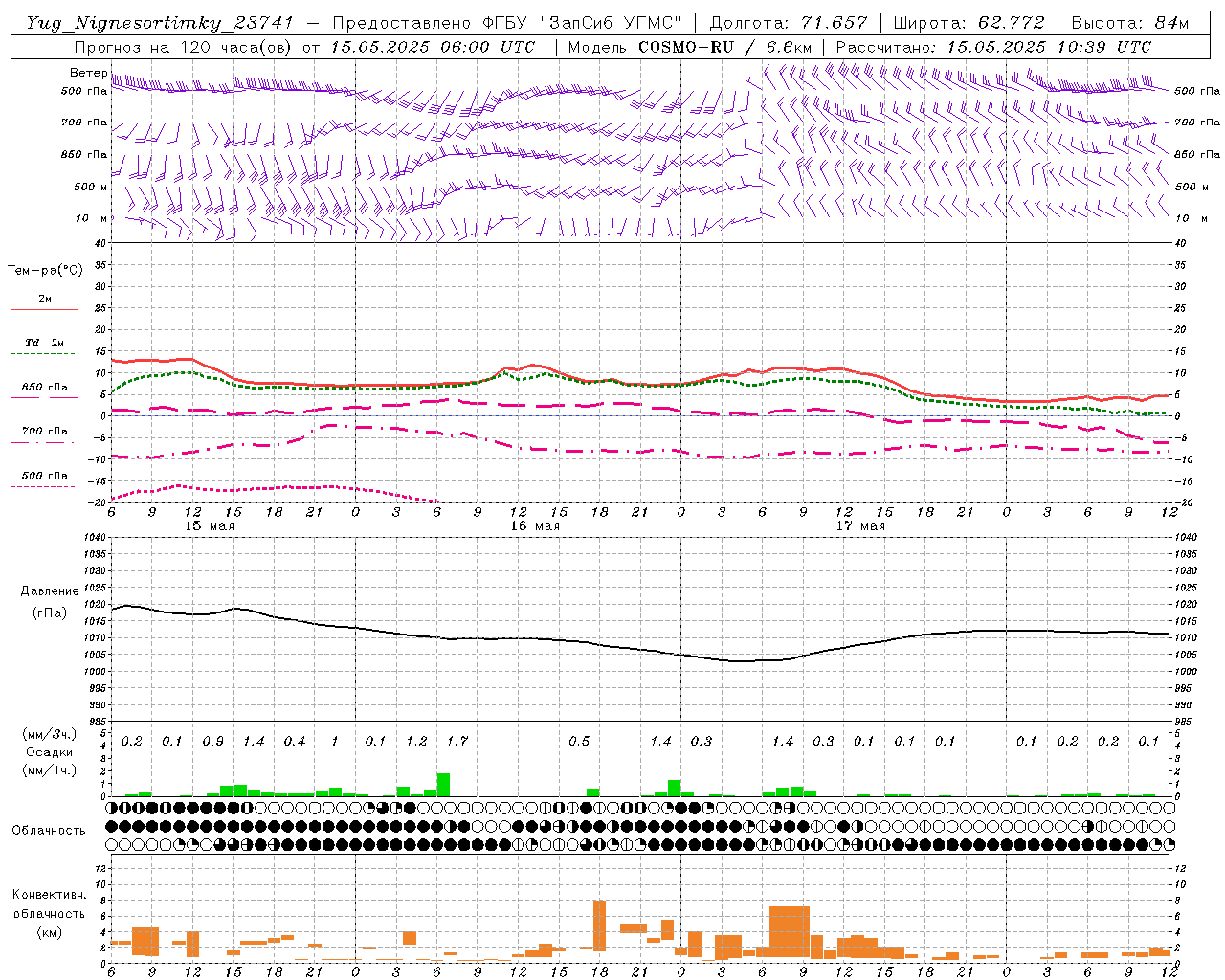Click the 'Модель COSMO-RU / 6.6км' label
The width and height of the screenshot is (1225, 980).
(690, 47)
